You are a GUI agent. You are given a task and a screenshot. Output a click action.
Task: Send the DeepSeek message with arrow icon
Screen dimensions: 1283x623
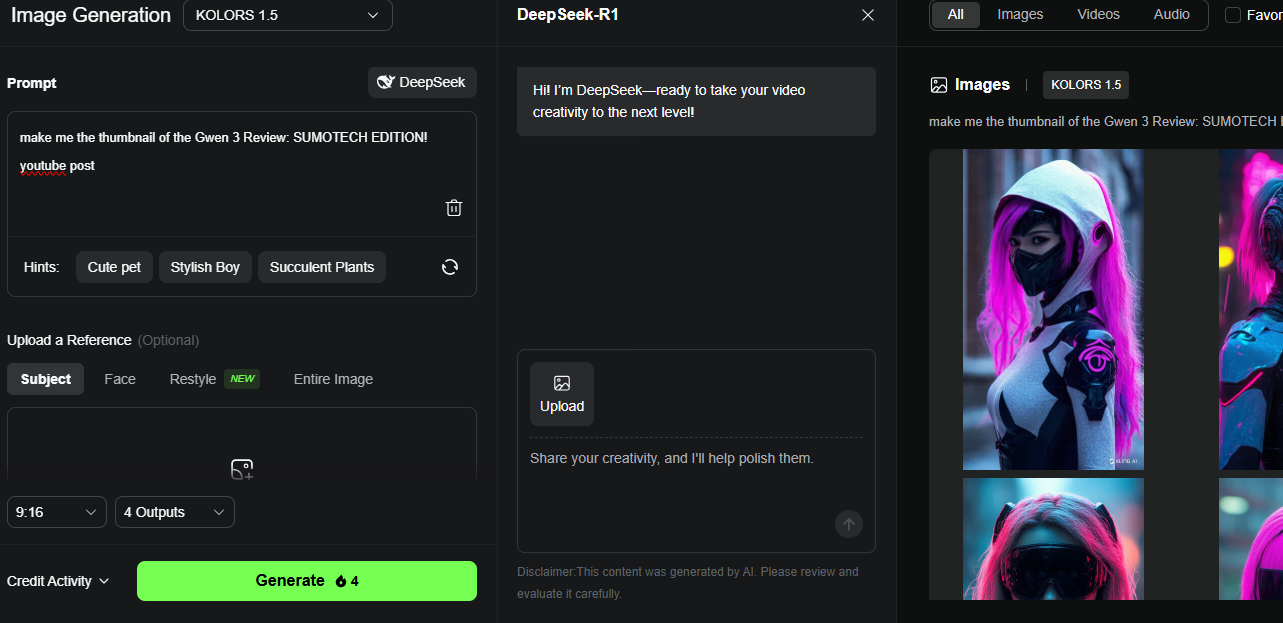point(849,523)
